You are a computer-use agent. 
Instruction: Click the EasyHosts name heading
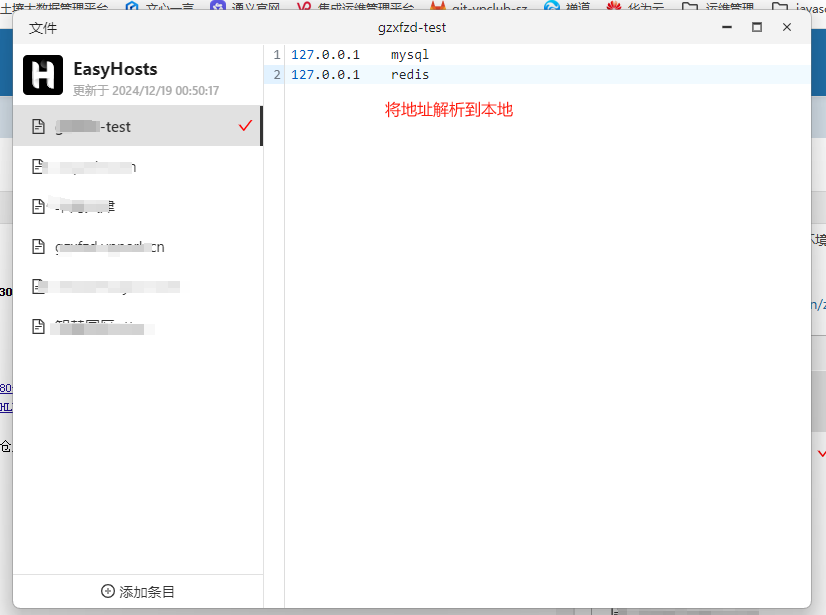(x=115, y=69)
